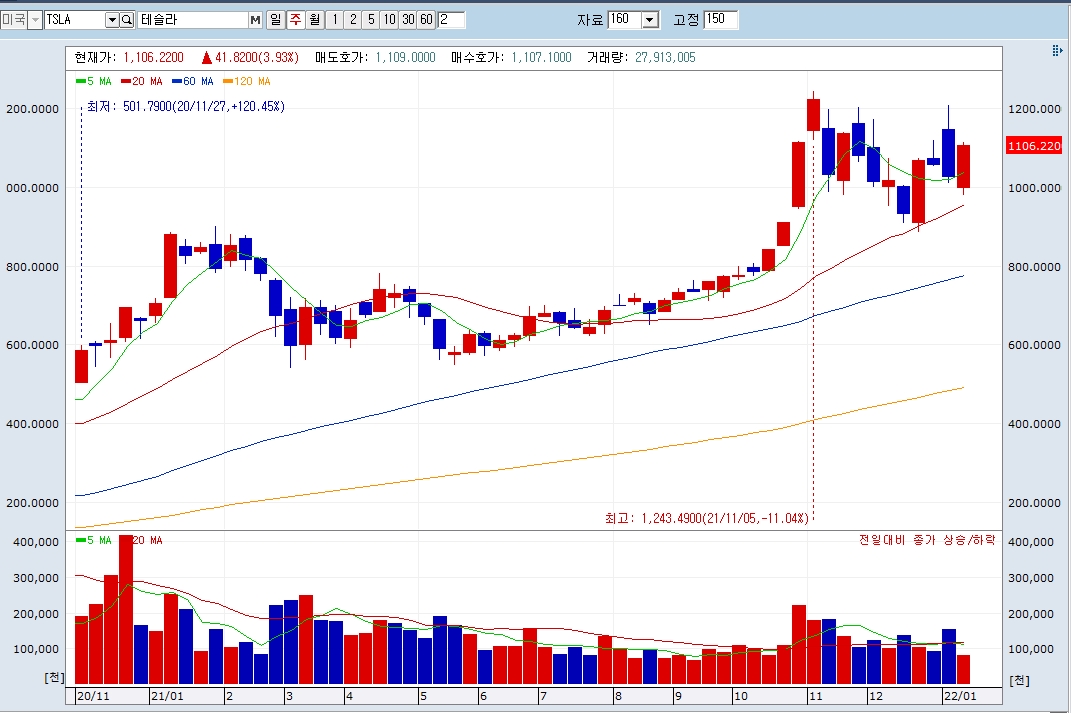
Task: Switch chart to monthly (월) period
Action: [314, 20]
